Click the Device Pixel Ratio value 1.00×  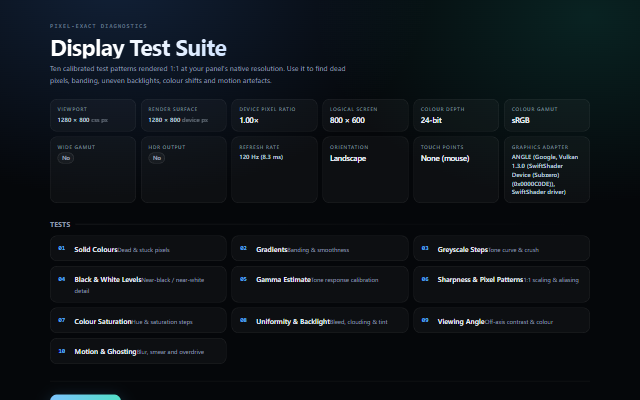pos(249,120)
